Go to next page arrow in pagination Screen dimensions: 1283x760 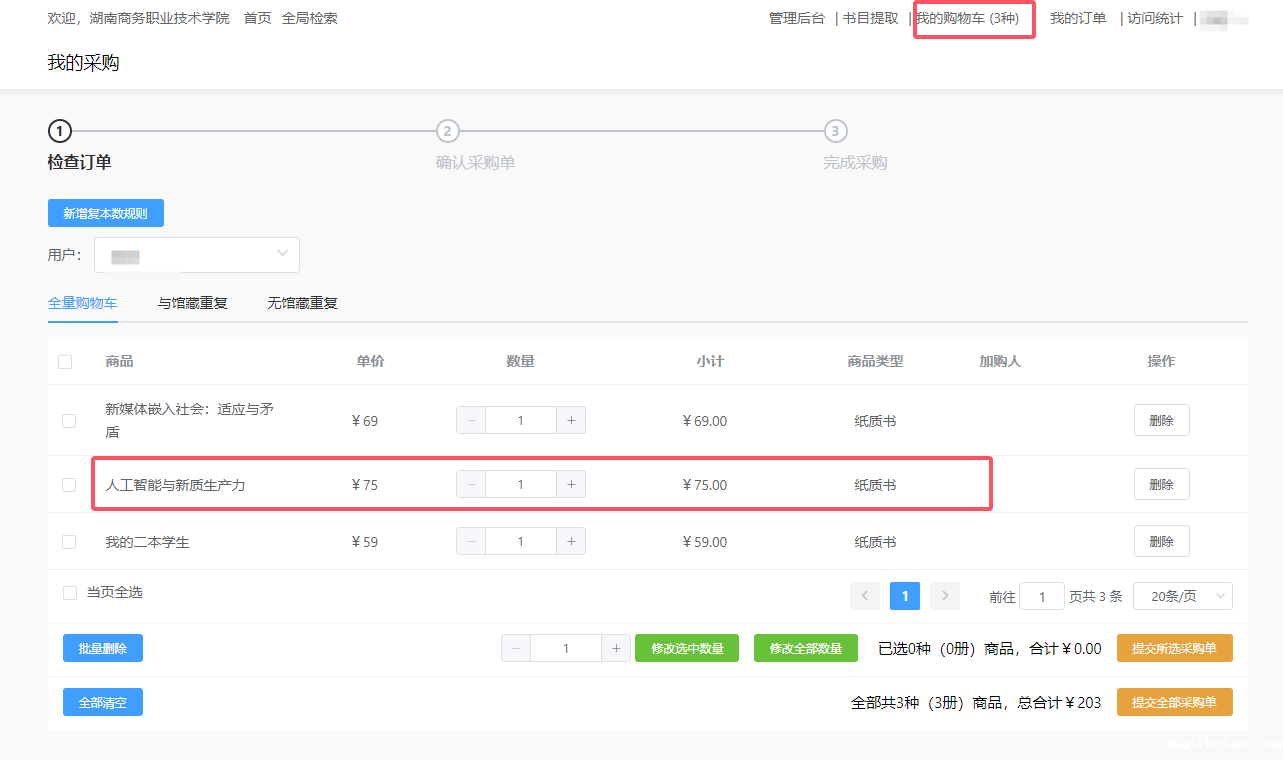(944, 596)
